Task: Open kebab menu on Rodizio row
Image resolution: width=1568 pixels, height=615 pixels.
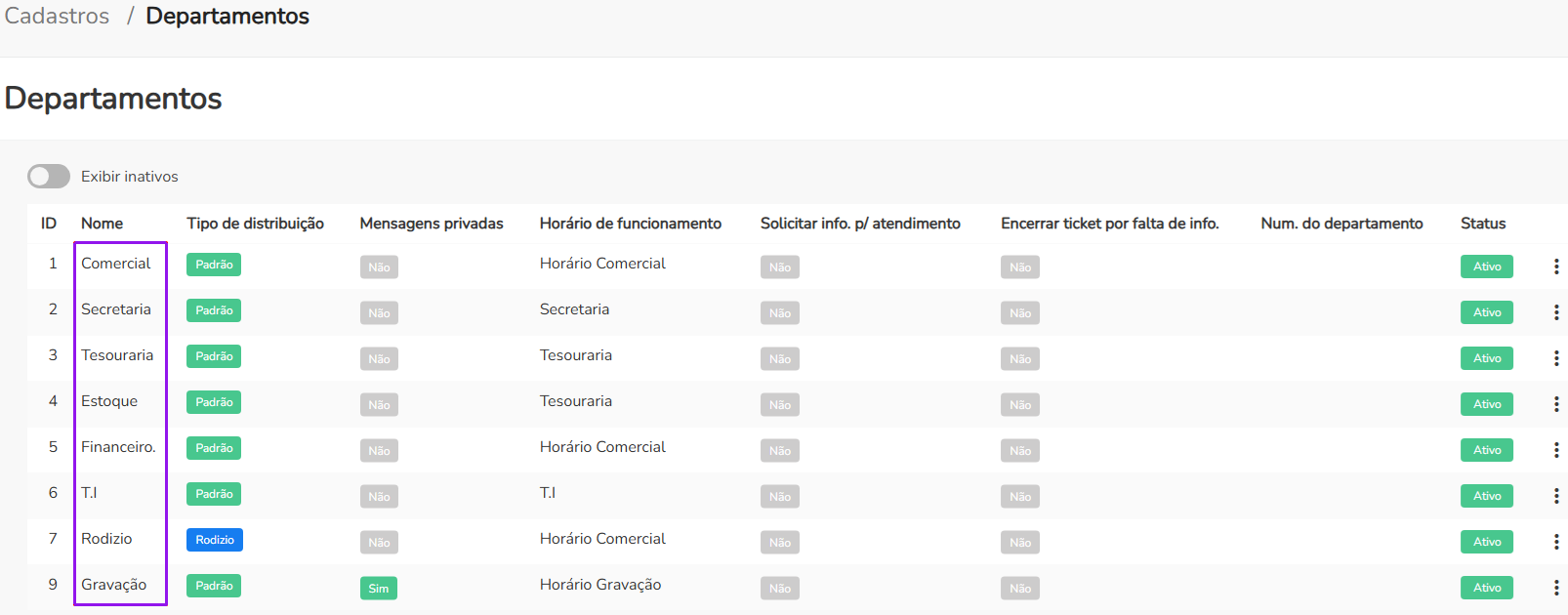Action: [1555, 542]
